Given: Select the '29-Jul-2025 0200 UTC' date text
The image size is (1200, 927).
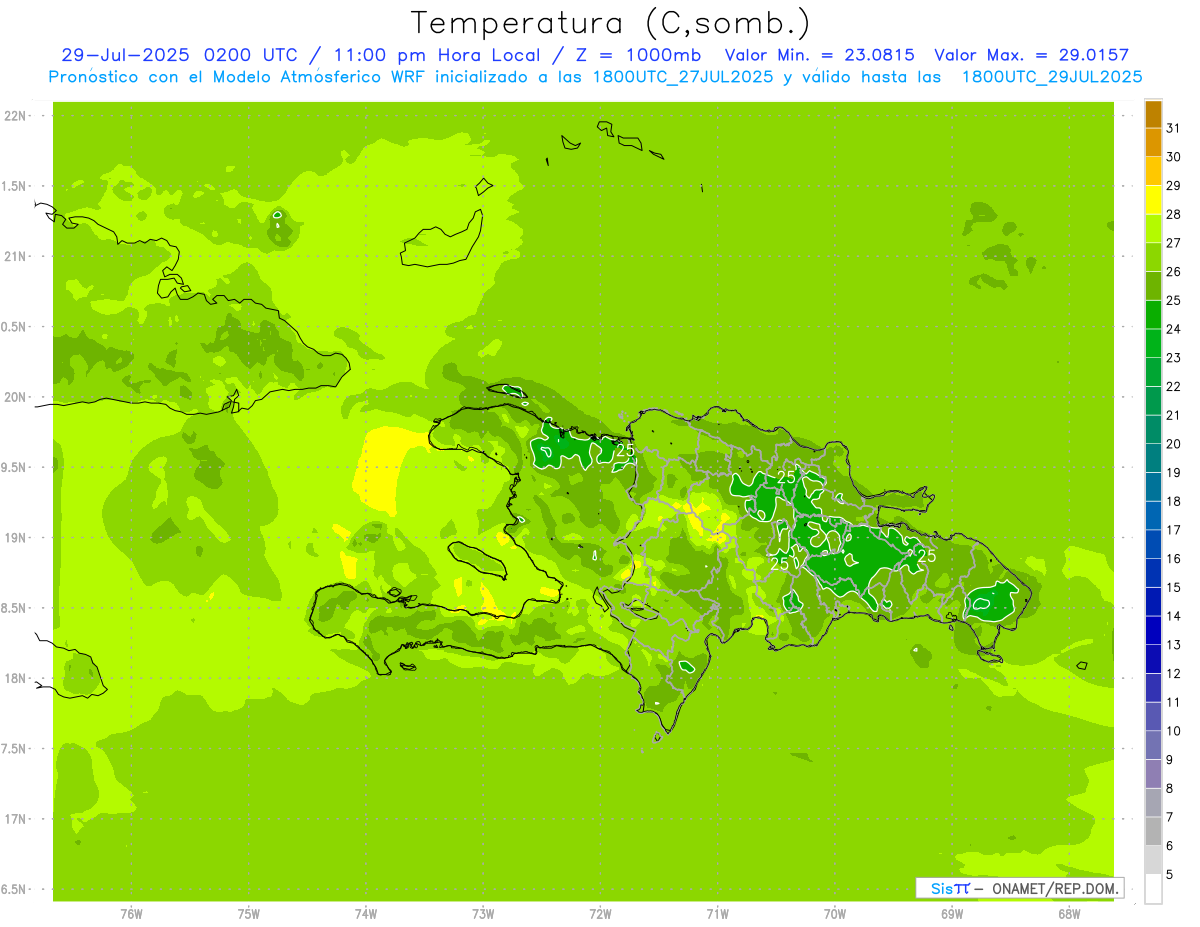Looking at the screenshot, I should point(178,55).
